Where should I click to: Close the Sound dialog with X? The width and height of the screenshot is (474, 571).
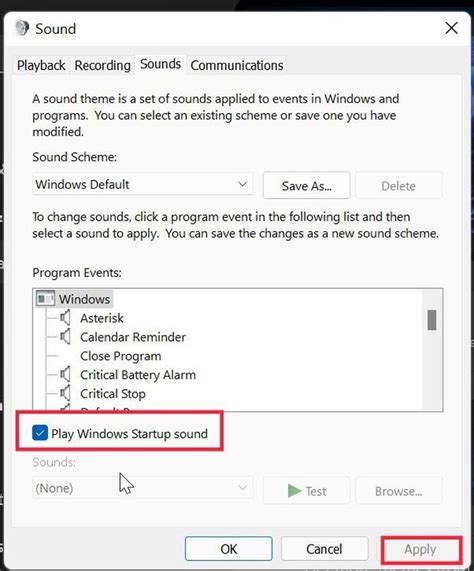tap(451, 28)
